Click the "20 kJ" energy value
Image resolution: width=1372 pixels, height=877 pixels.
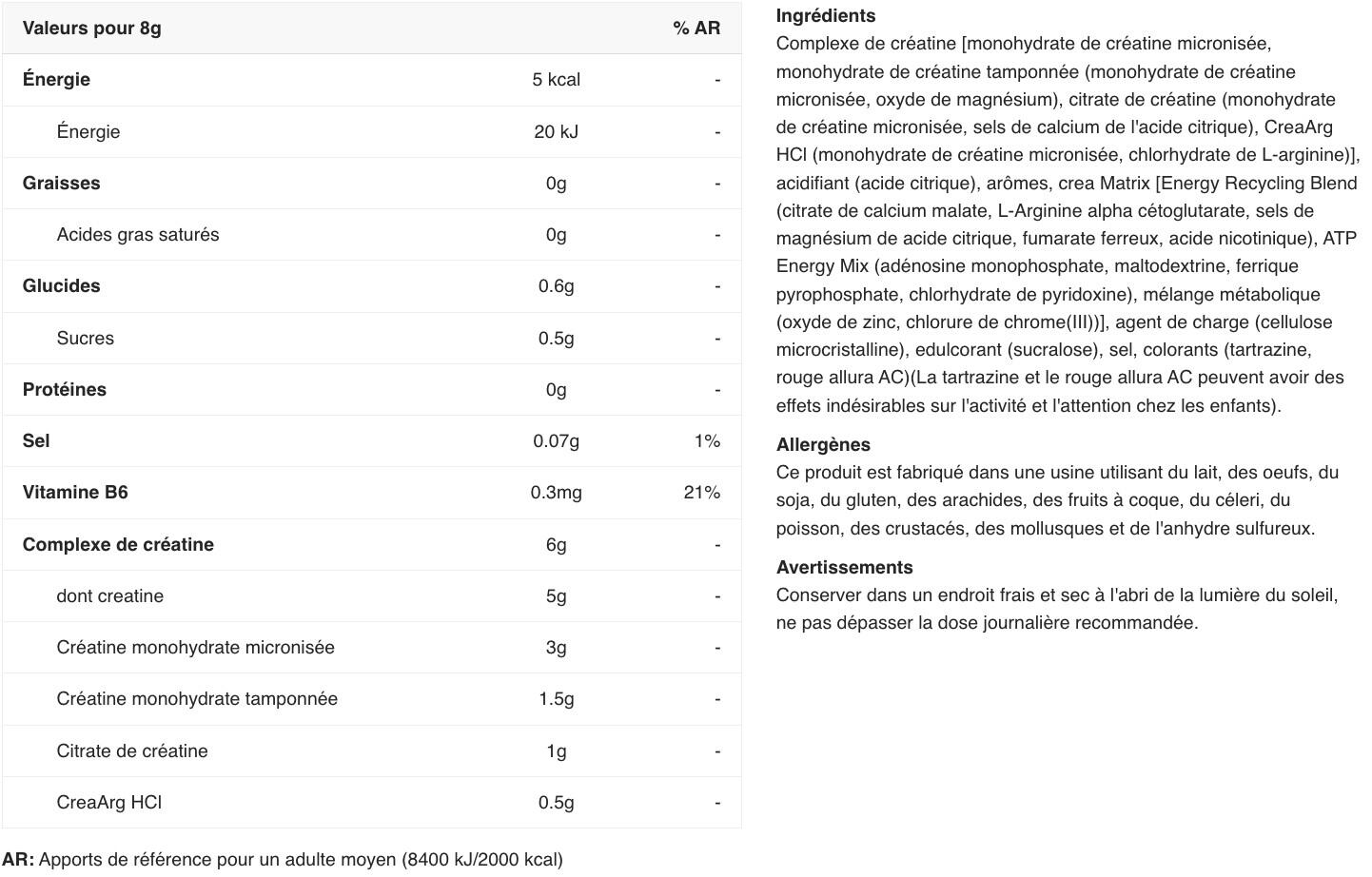pos(557,132)
